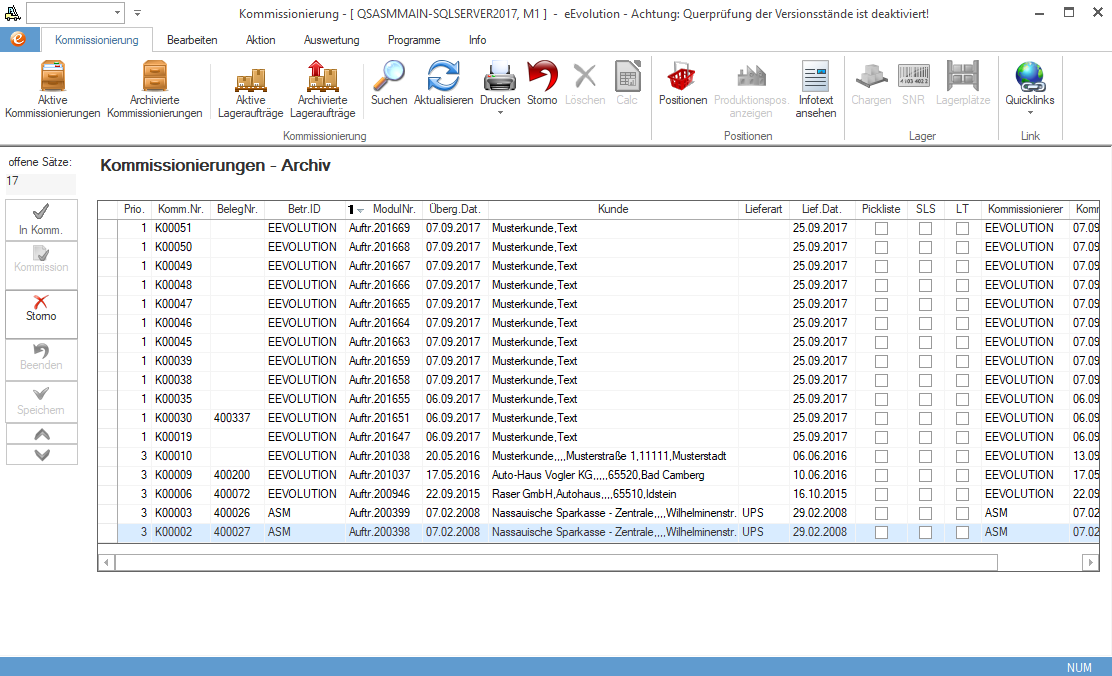Check LT for K00006
This screenshot has height=676, width=1112.
click(x=962, y=494)
